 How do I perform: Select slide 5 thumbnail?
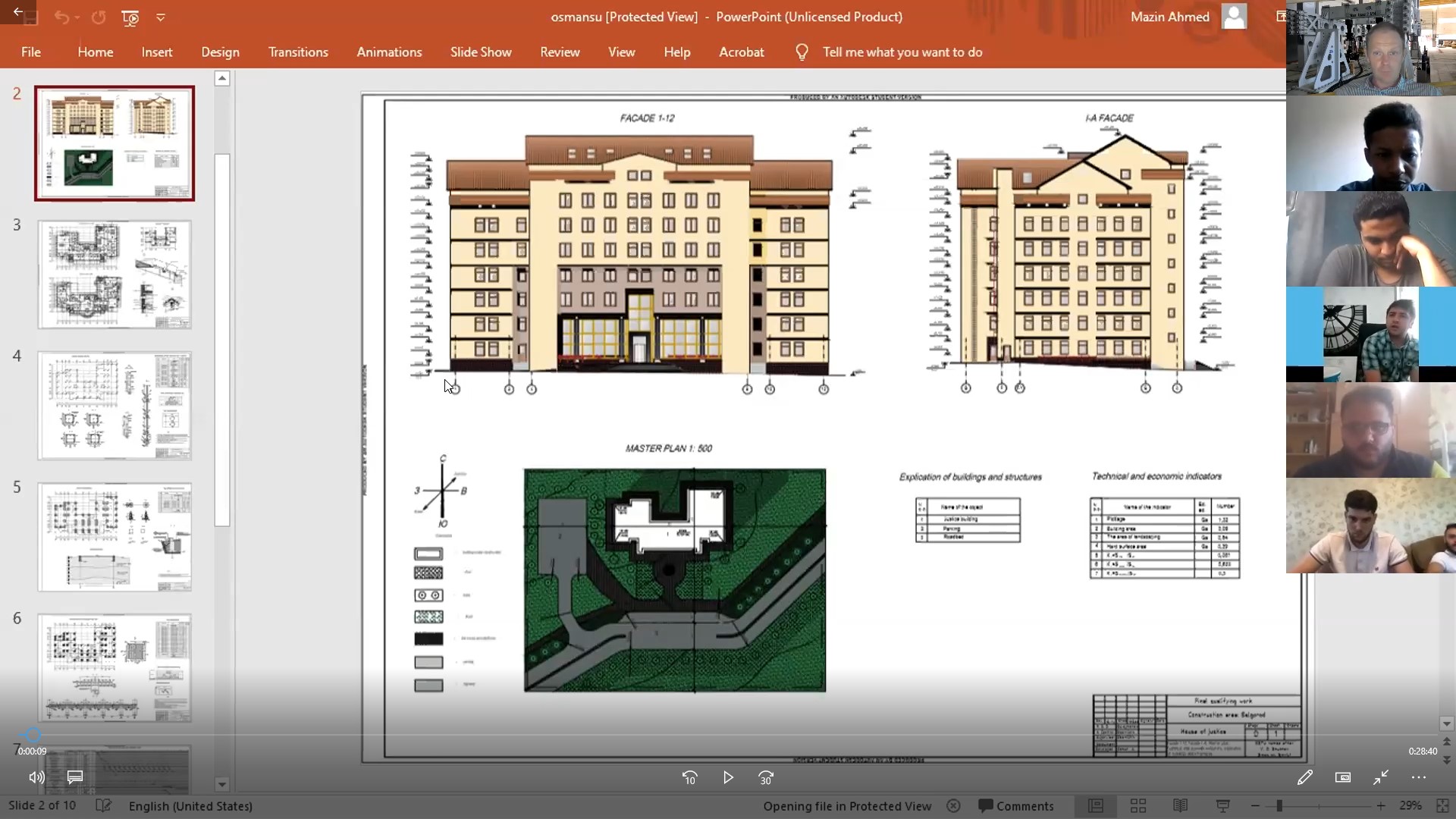[x=115, y=537]
